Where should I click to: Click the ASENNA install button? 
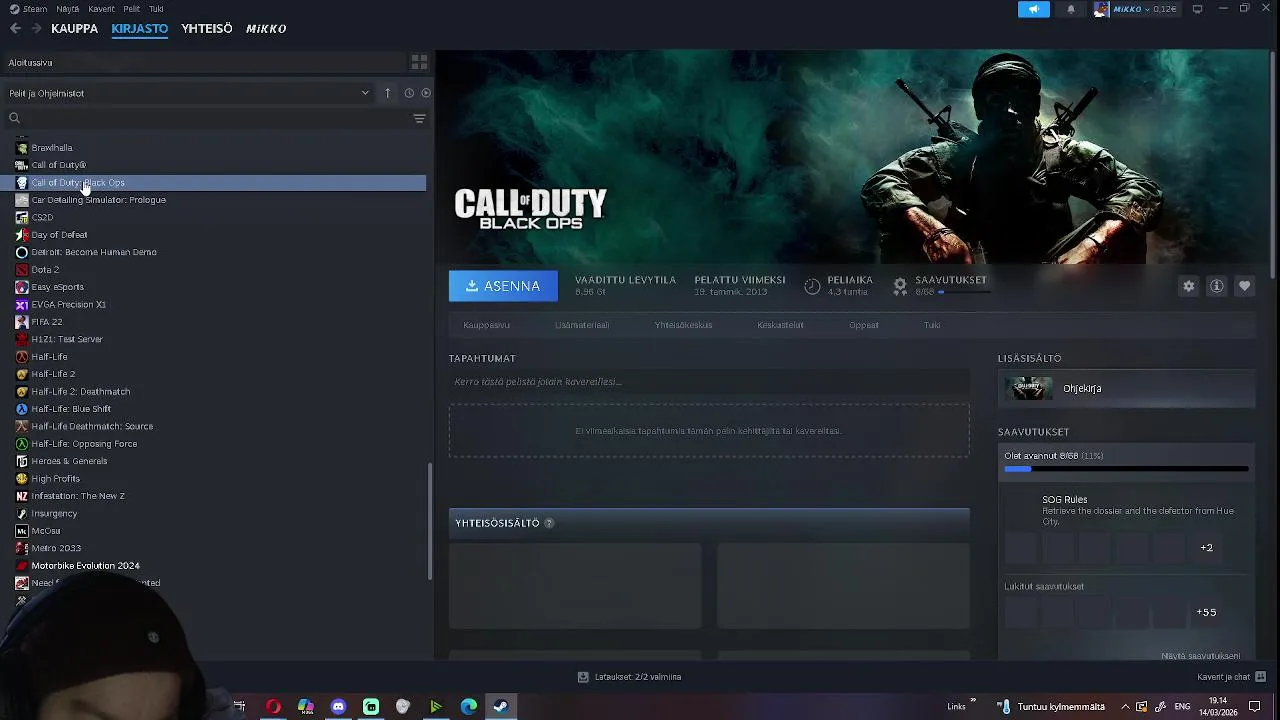click(x=503, y=286)
